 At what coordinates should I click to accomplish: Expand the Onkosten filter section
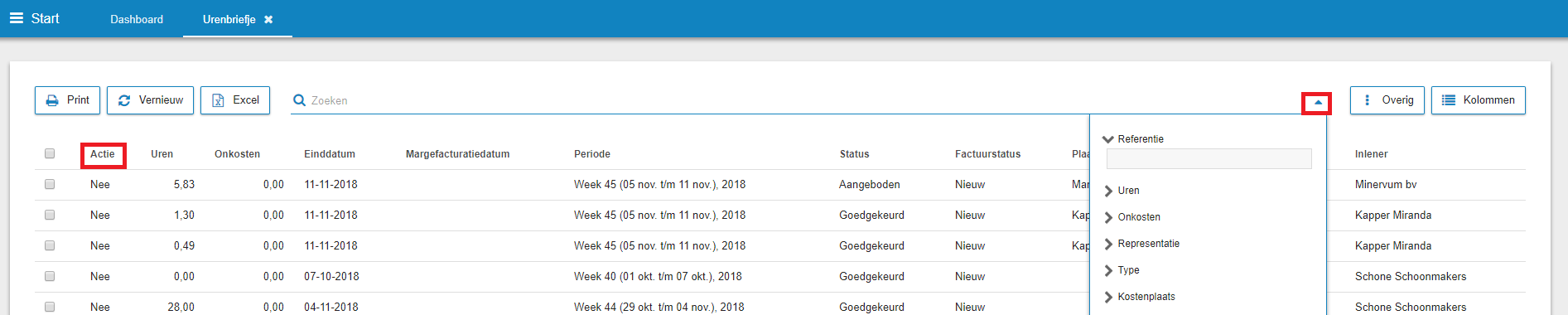click(x=1131, y=217)
